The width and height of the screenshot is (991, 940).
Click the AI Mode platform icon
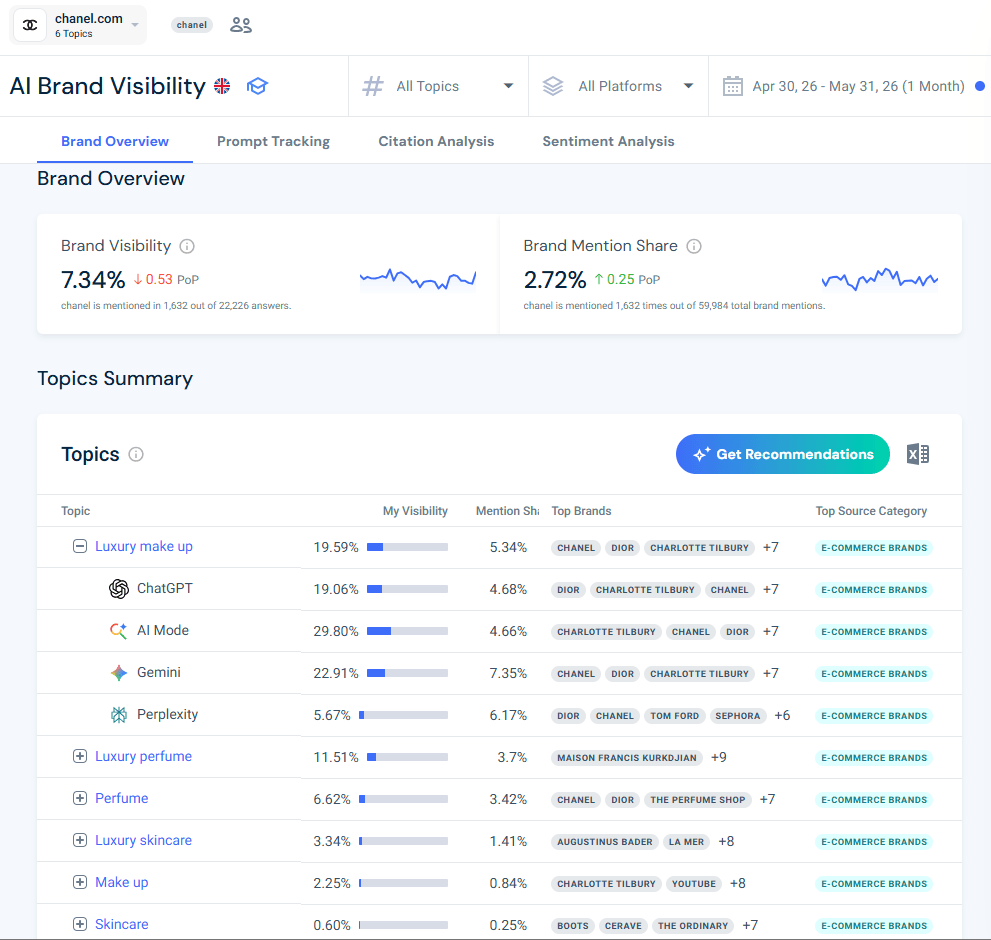(x=119, y=630)
